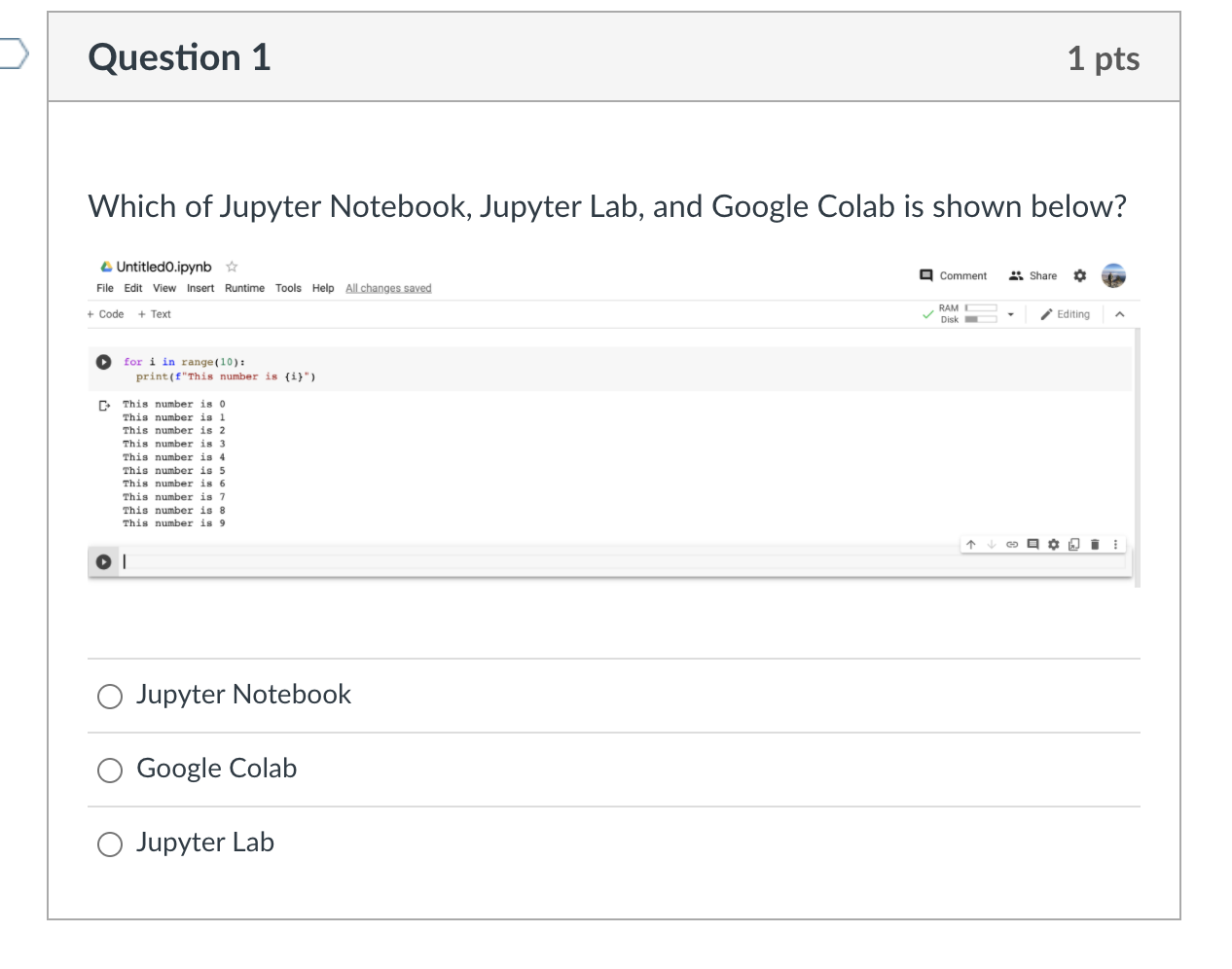Click the Colab Drive logo icon

[x=106, y=267]
